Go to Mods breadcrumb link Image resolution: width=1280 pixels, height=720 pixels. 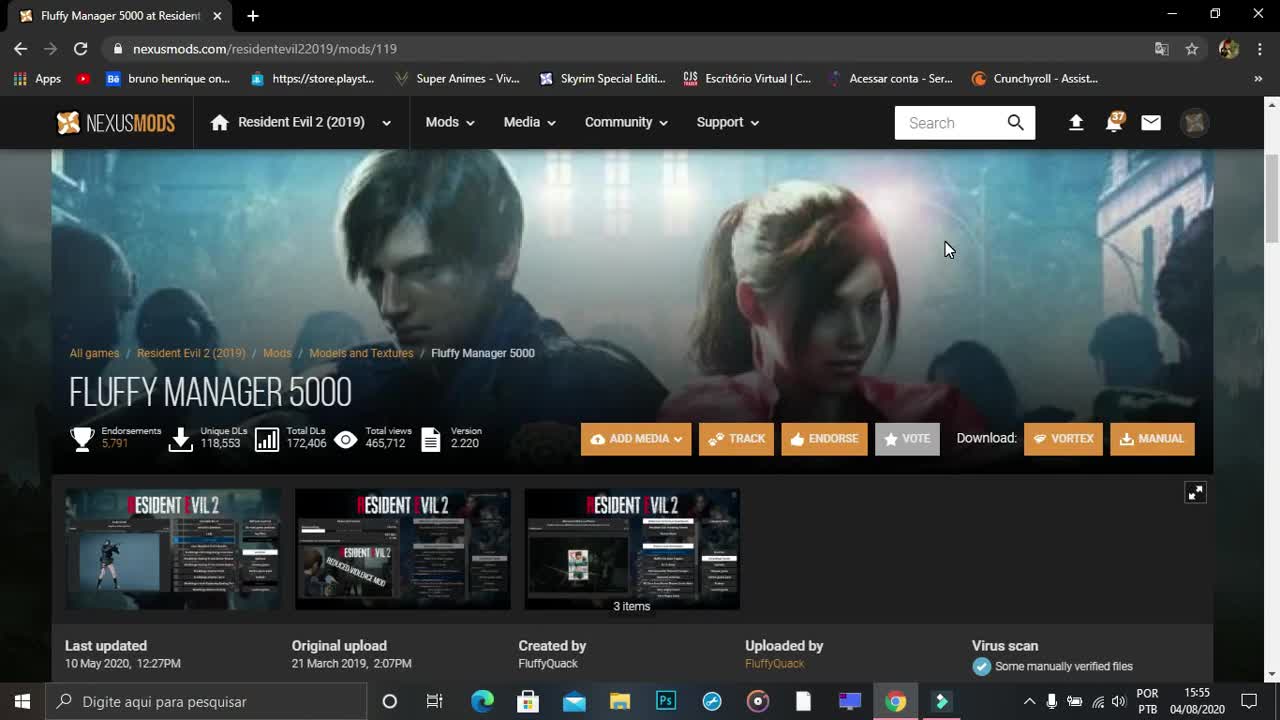[x=277, y=353]
